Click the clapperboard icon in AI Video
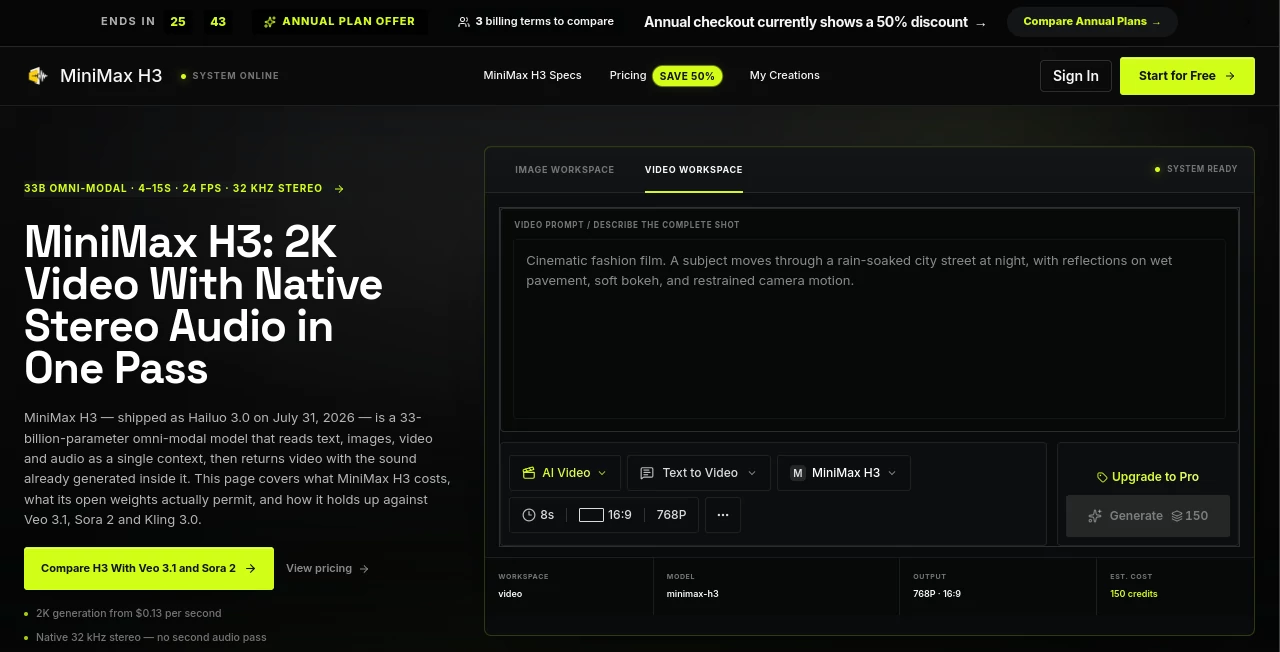 pyautogui.click(x=529, y=473)
